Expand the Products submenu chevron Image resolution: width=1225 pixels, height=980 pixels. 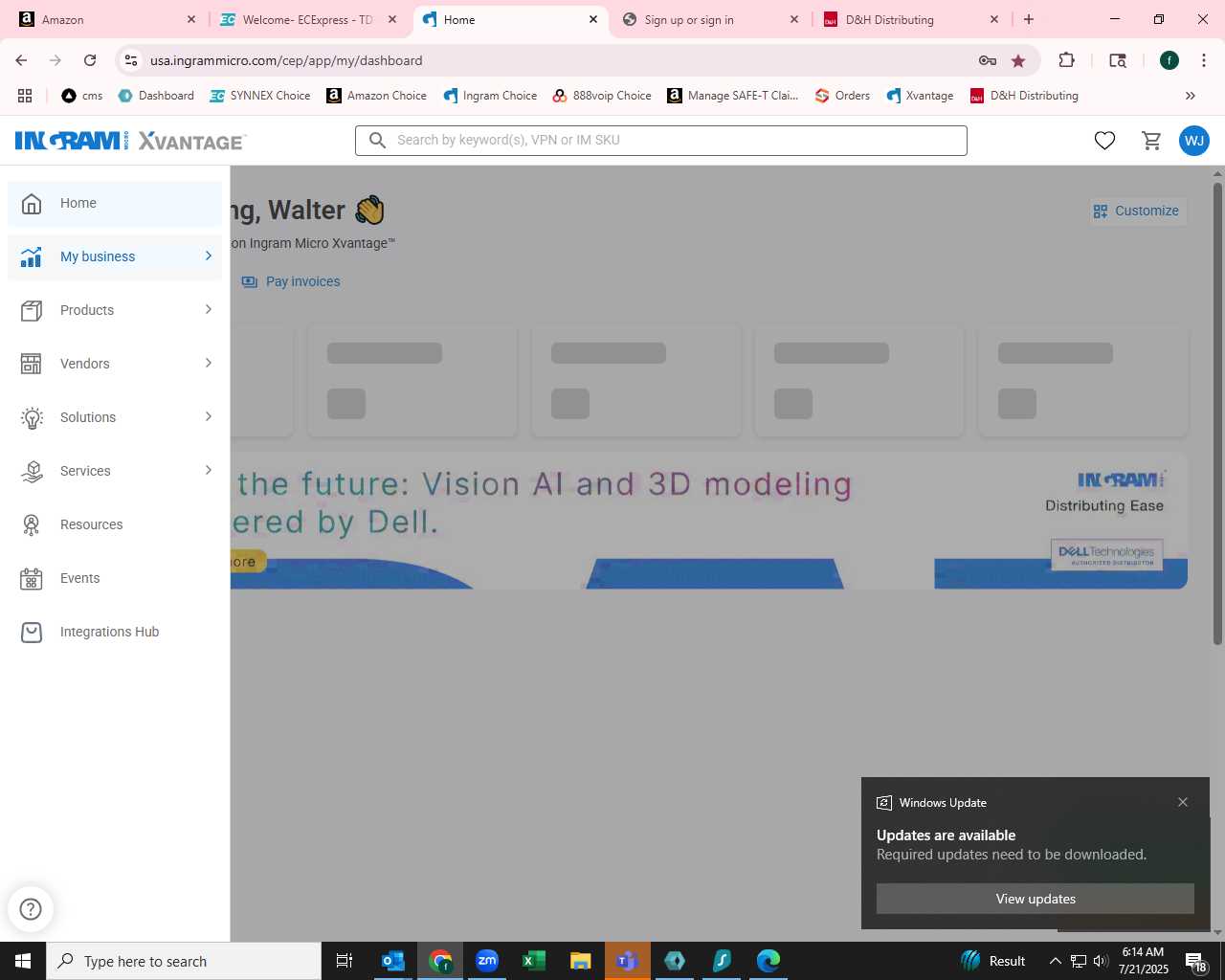209,309
